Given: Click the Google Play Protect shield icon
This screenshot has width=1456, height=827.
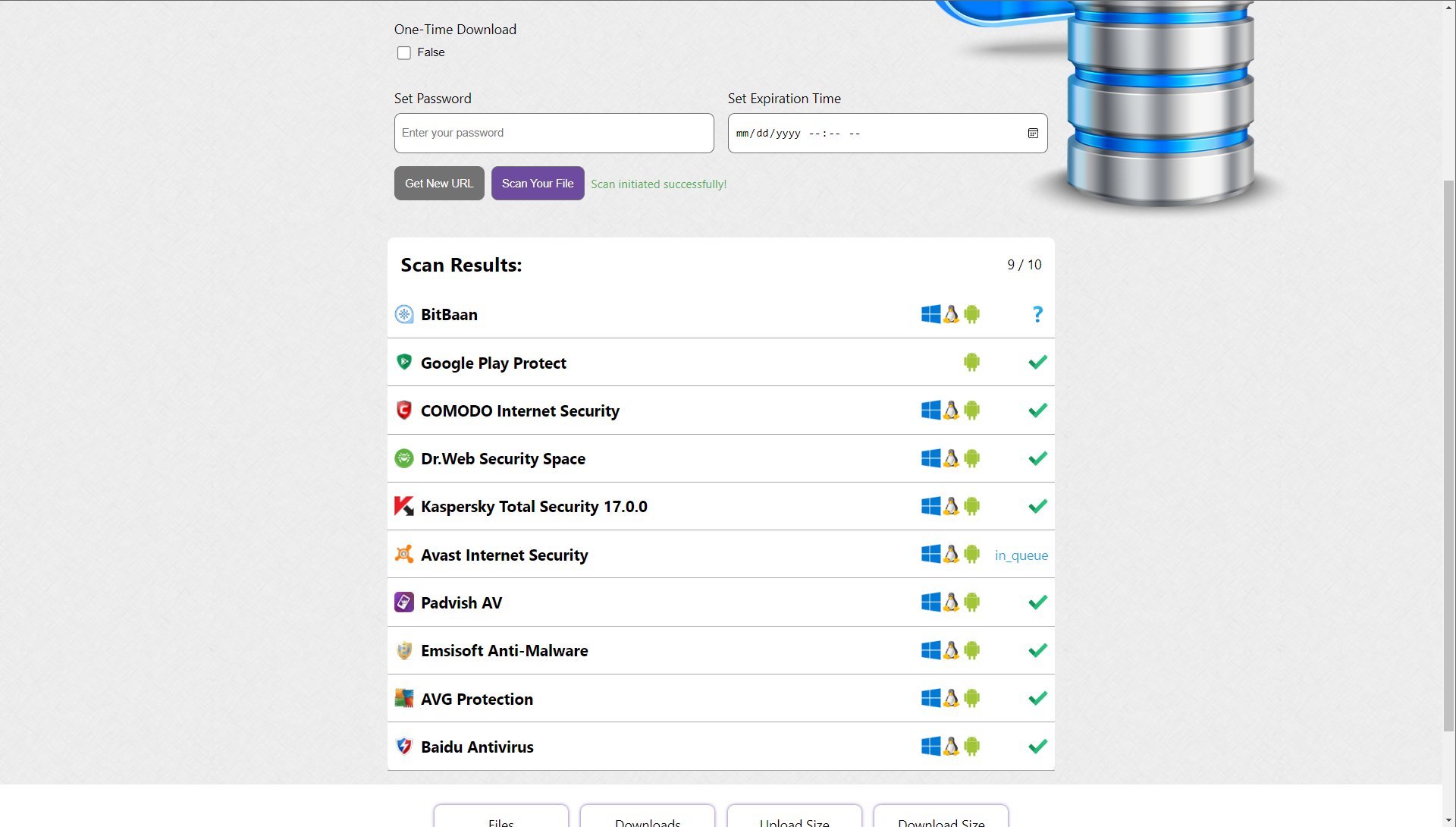Looking at the screenshot, I should pyautogui.click(x=404, y=362).
